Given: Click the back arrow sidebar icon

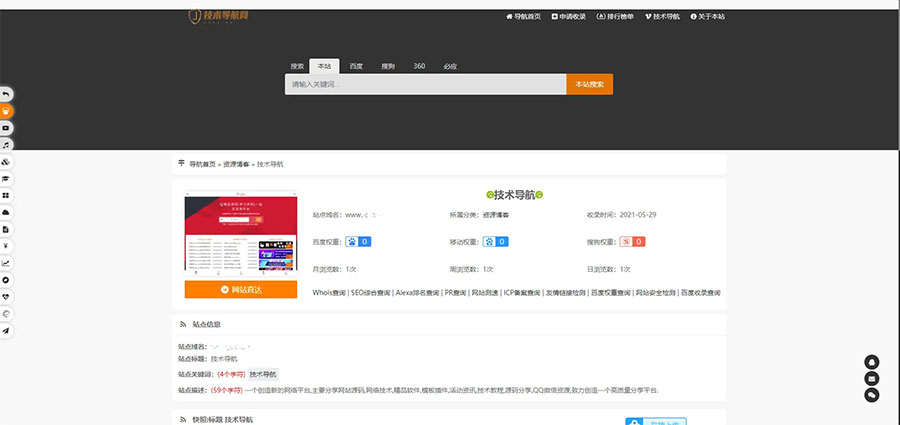Looking at the screenshot, I should click(x=7, y=94).
